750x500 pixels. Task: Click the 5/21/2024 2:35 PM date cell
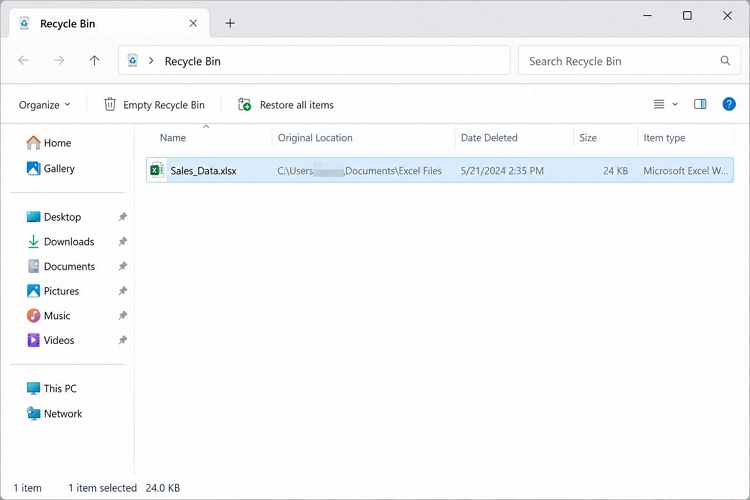(502, 171)
